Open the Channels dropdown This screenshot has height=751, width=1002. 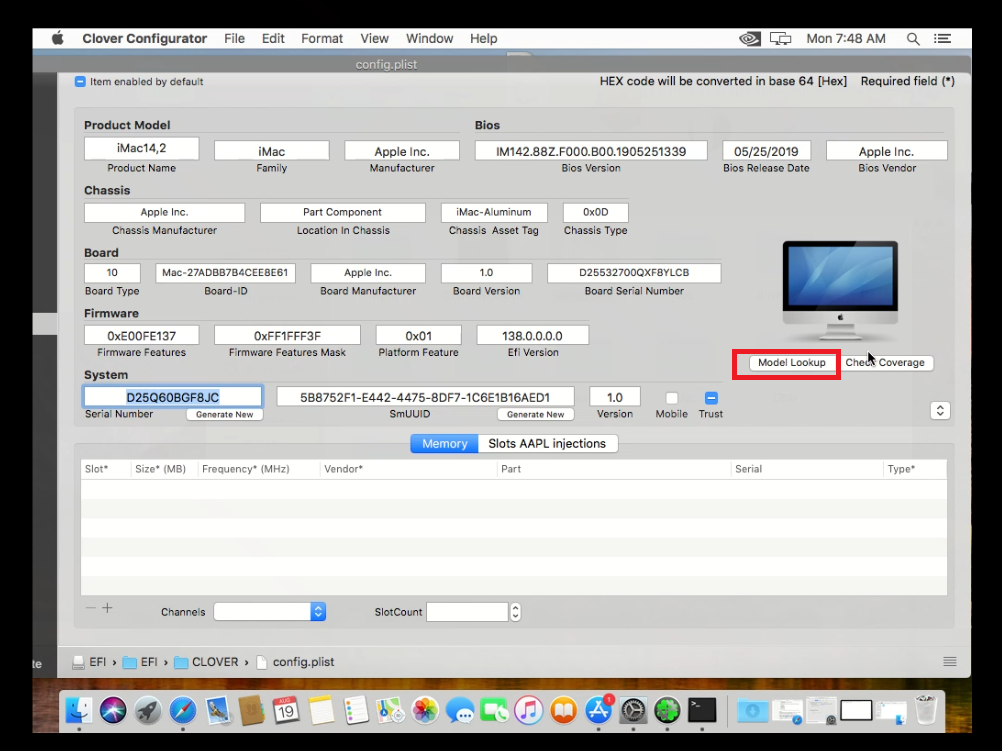[270, 612]
